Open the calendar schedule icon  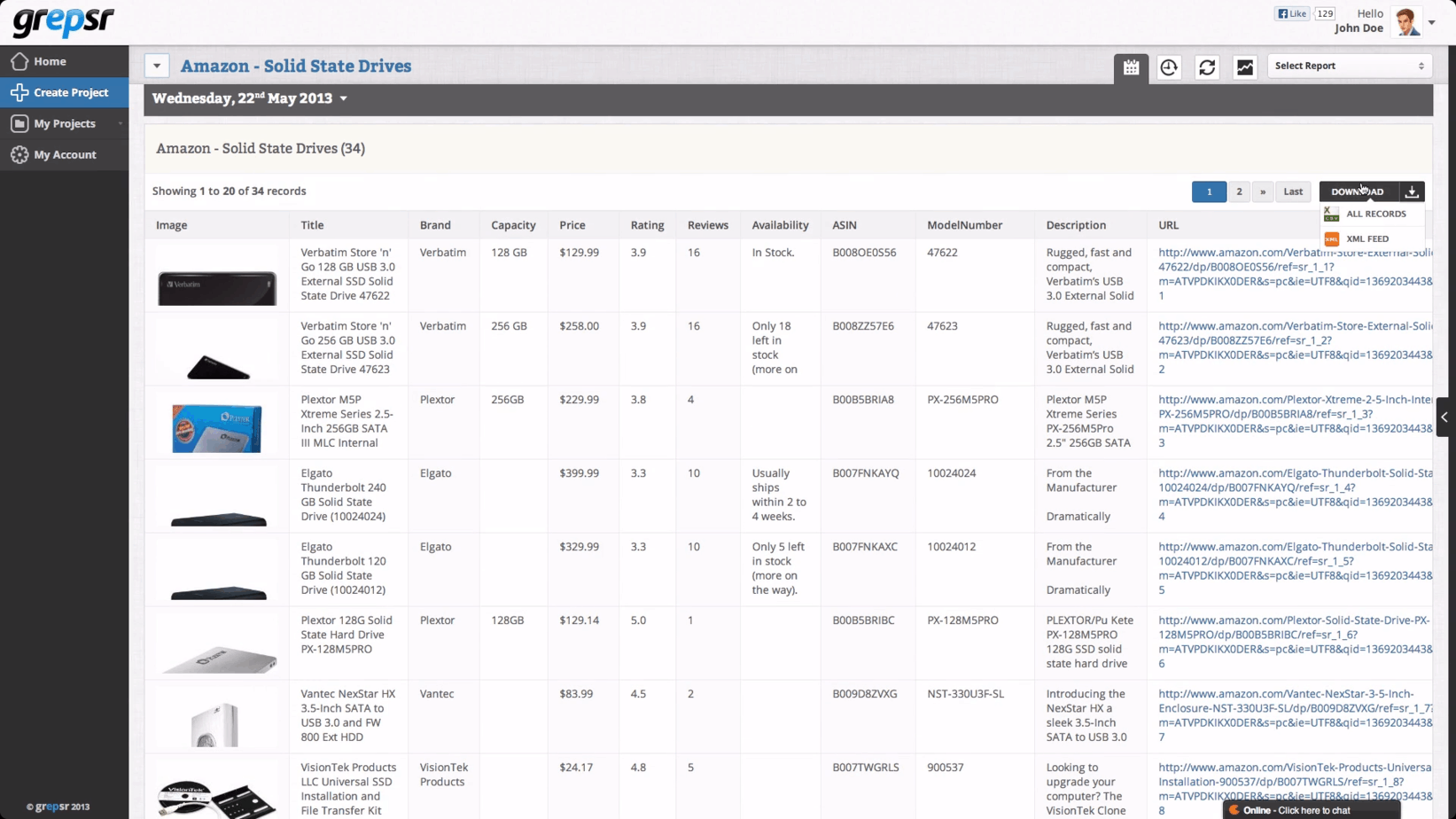(1132, 67)
